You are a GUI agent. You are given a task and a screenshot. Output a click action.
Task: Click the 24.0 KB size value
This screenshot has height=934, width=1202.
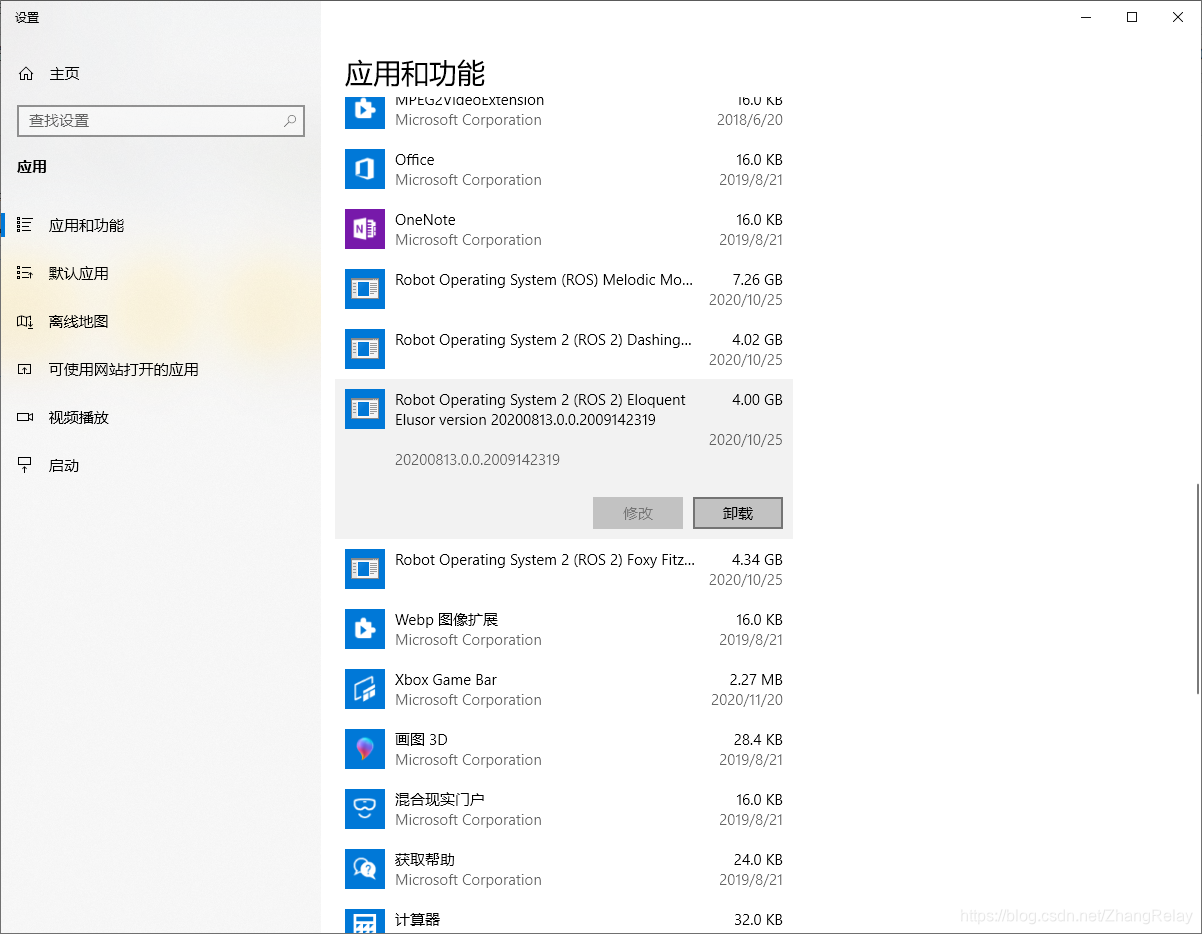(759, 860)
